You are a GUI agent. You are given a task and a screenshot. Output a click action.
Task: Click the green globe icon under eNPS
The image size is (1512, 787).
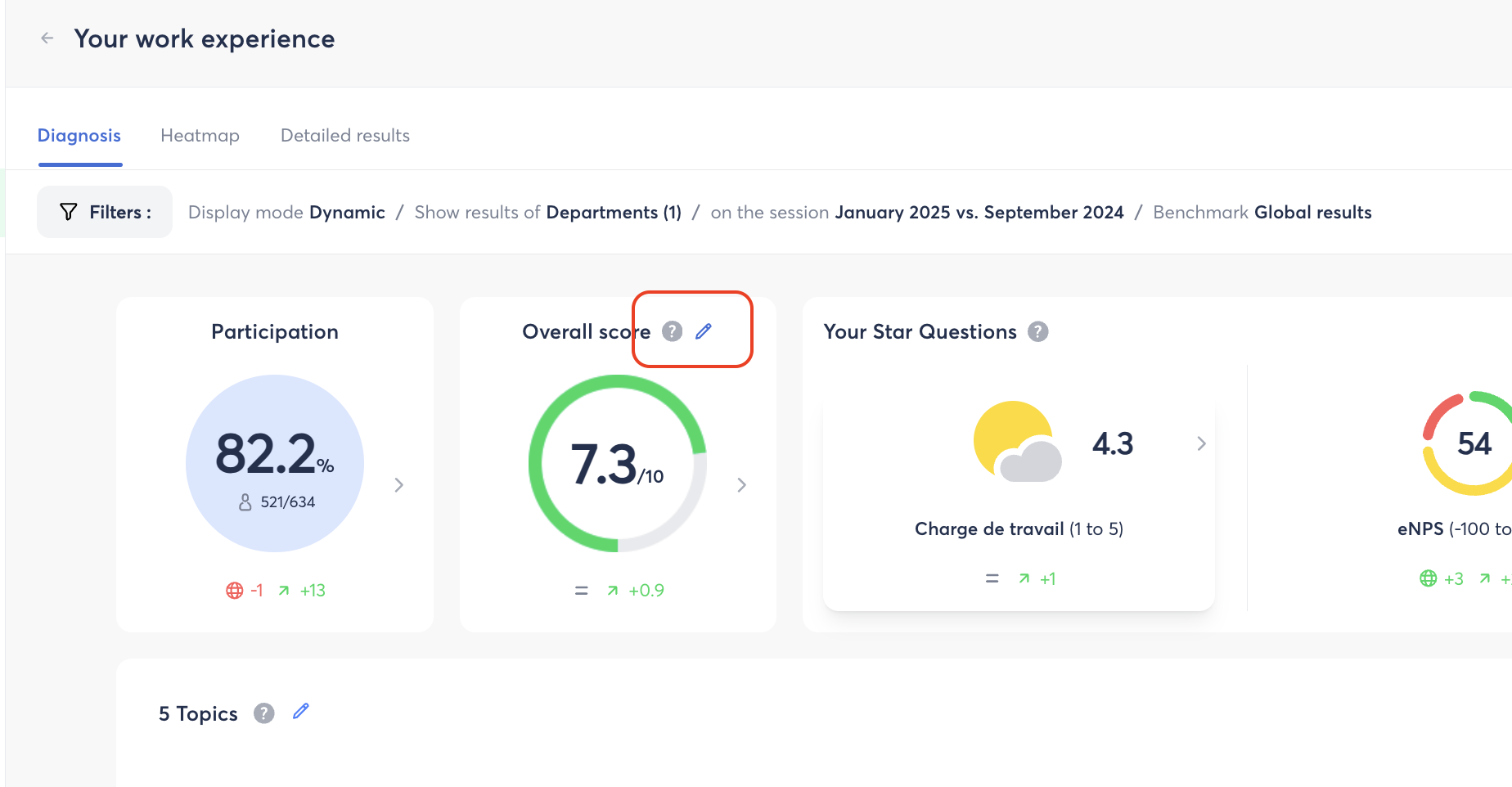1428,578
